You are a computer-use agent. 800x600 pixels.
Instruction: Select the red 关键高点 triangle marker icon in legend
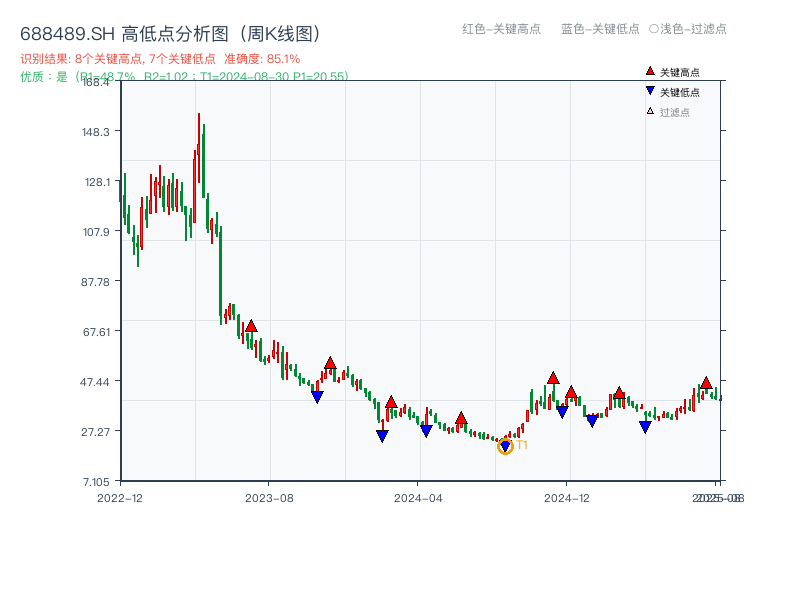click(648, 70)
